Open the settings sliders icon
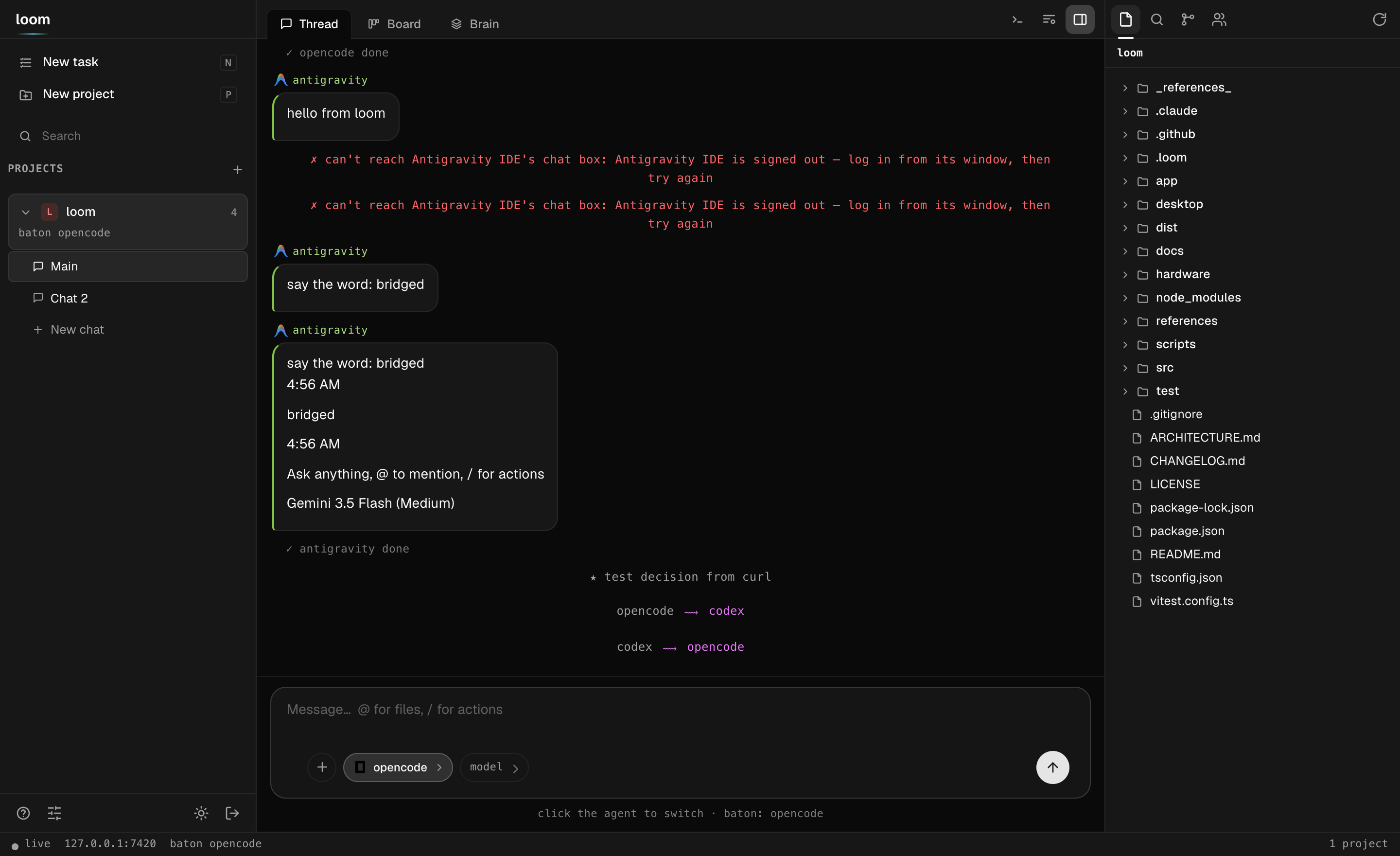The image size is (1400, 856). point(54,813)
